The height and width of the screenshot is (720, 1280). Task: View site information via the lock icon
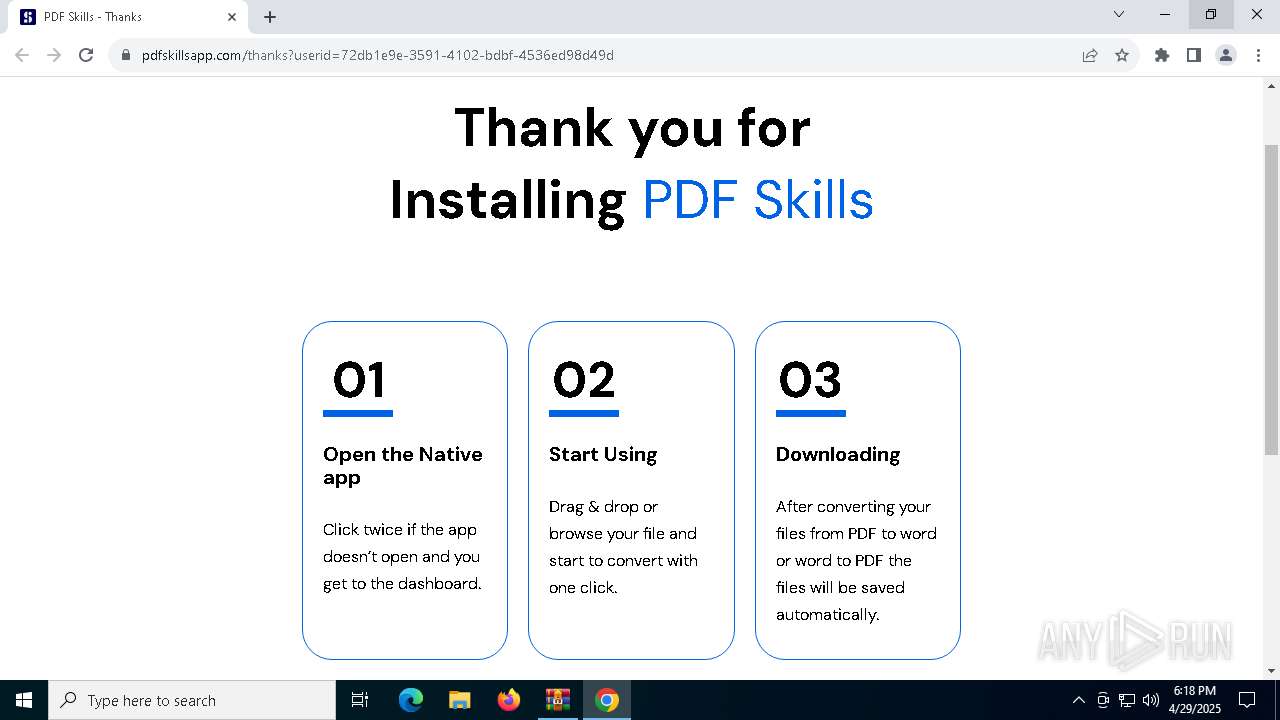[x=126, y=55]
